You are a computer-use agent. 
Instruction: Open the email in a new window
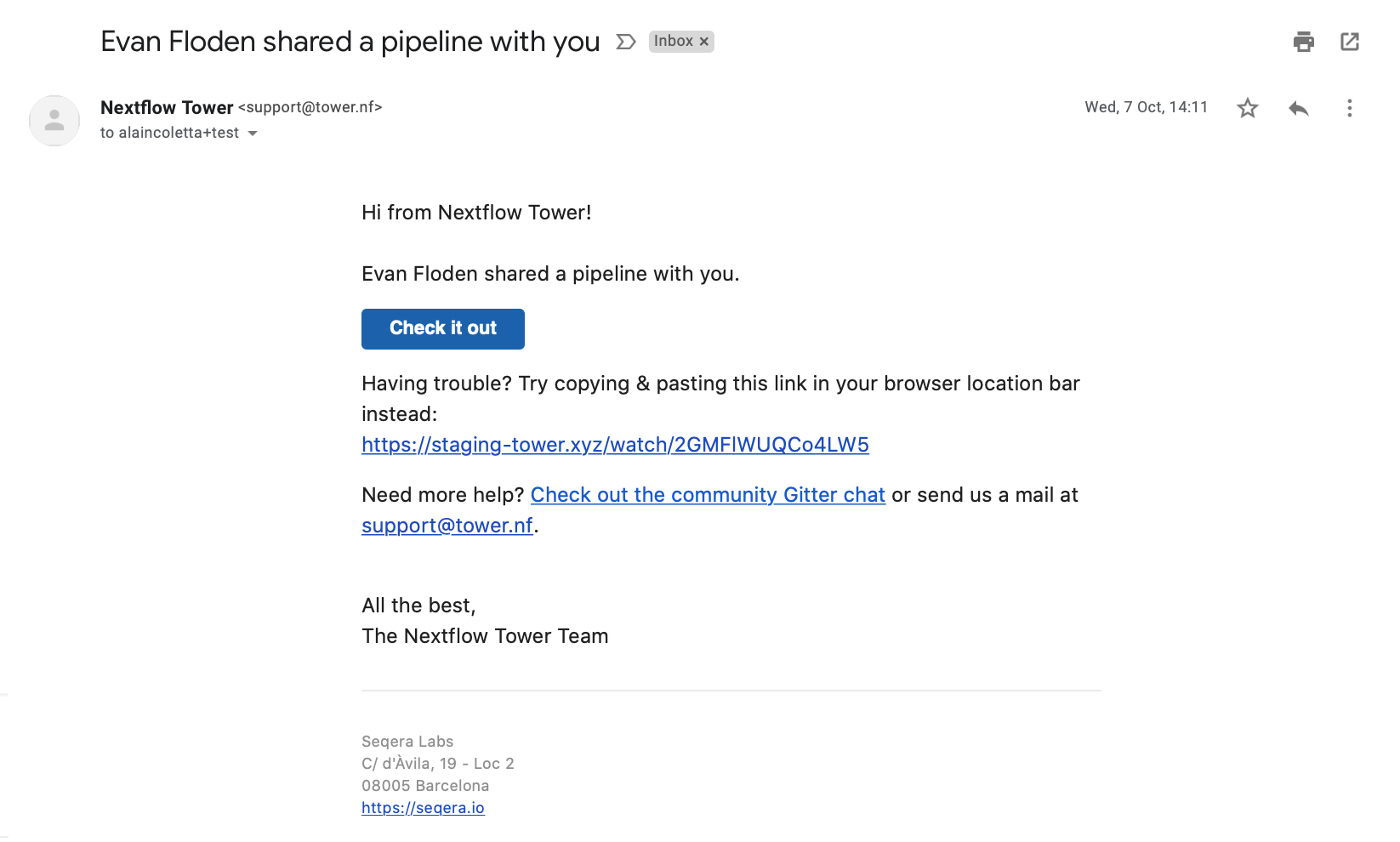[x=1350, y=42]
